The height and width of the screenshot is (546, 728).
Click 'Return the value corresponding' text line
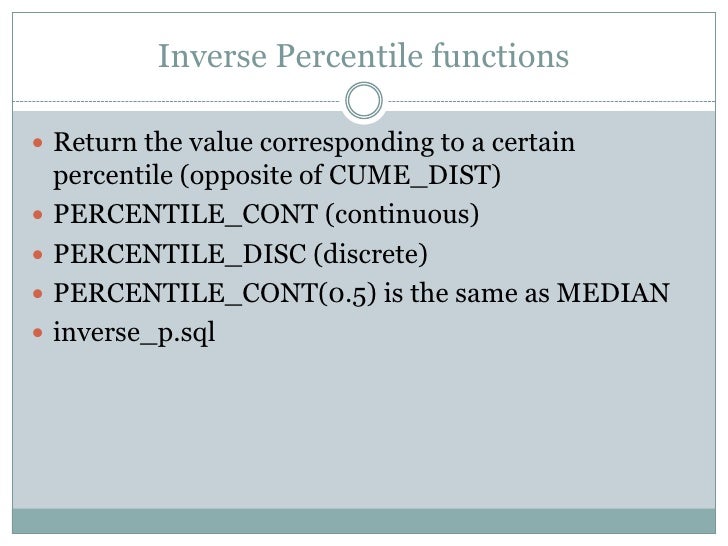[314, 143]
